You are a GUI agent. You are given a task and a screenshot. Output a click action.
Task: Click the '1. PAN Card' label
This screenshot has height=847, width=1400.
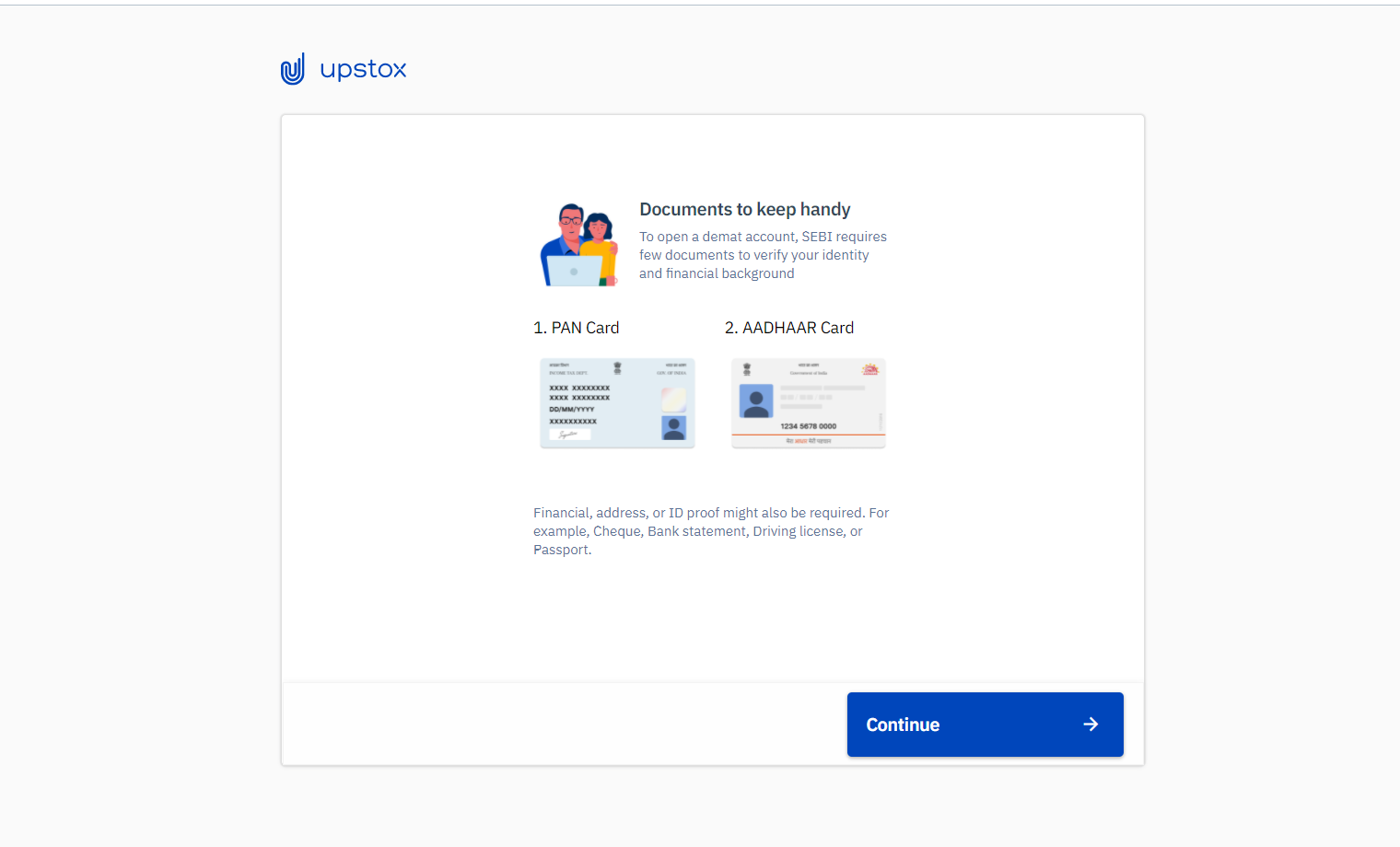tap(577, 328)
